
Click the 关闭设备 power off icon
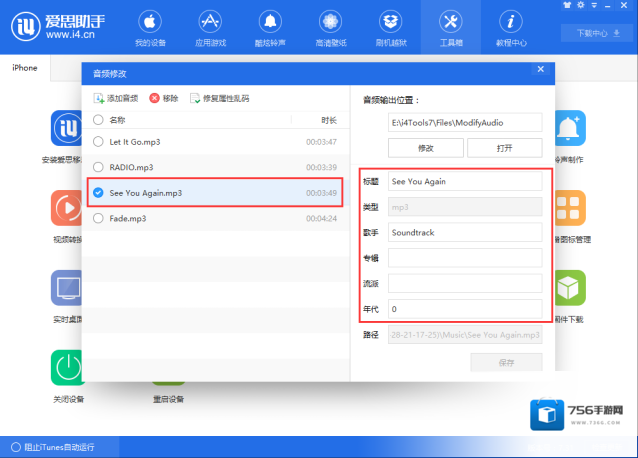67,366
